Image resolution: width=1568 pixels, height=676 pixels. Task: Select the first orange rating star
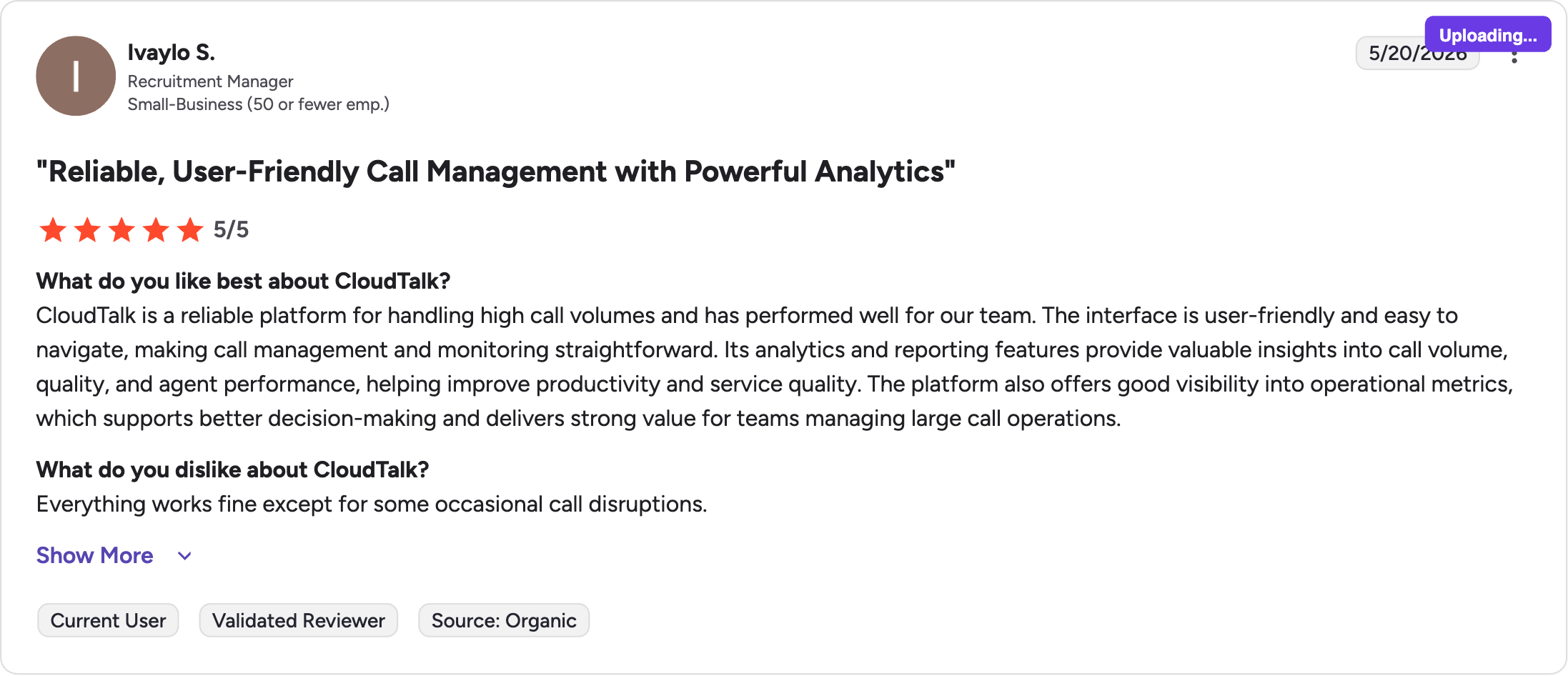53,230
